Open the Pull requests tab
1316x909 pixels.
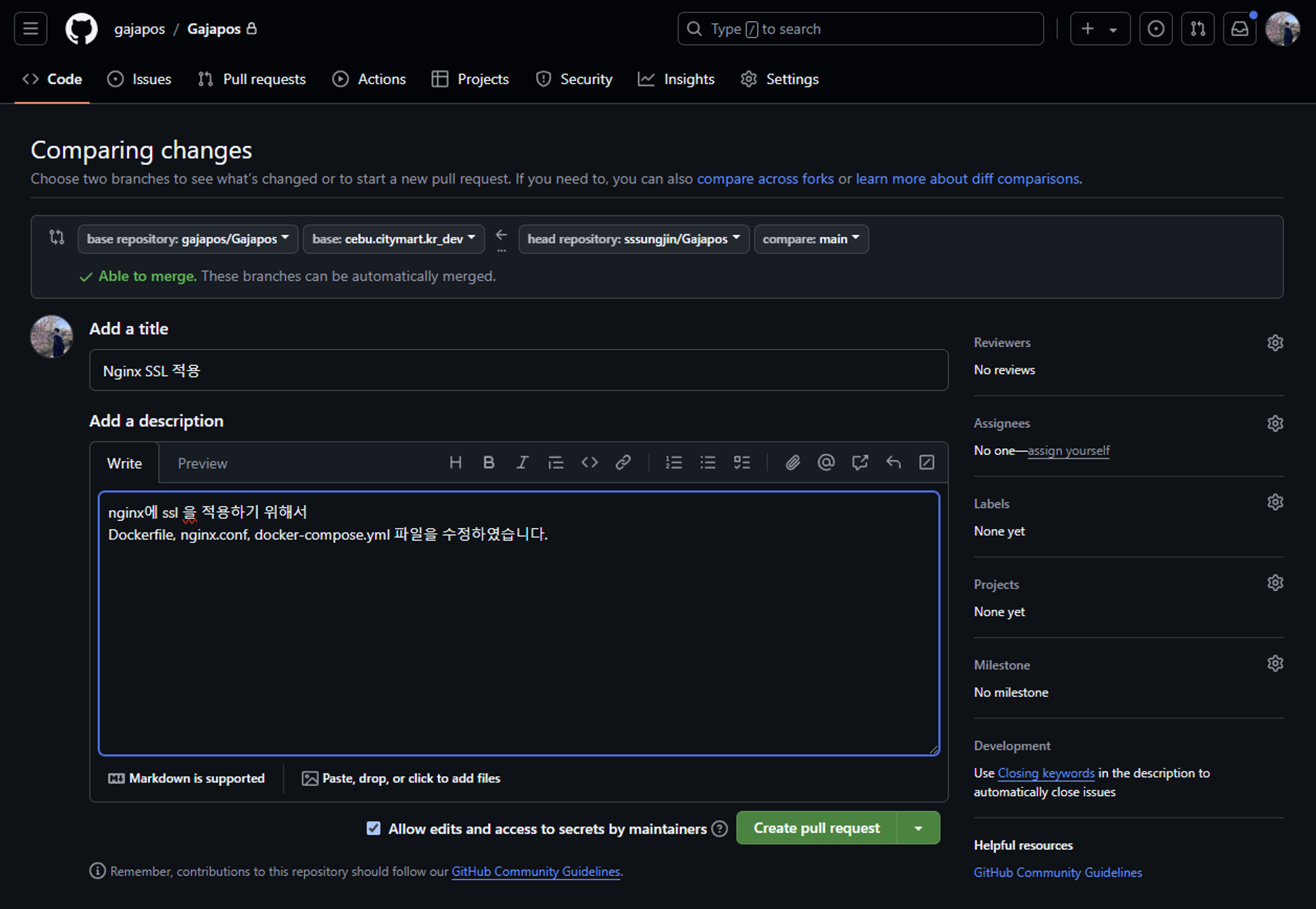point(252,79)
